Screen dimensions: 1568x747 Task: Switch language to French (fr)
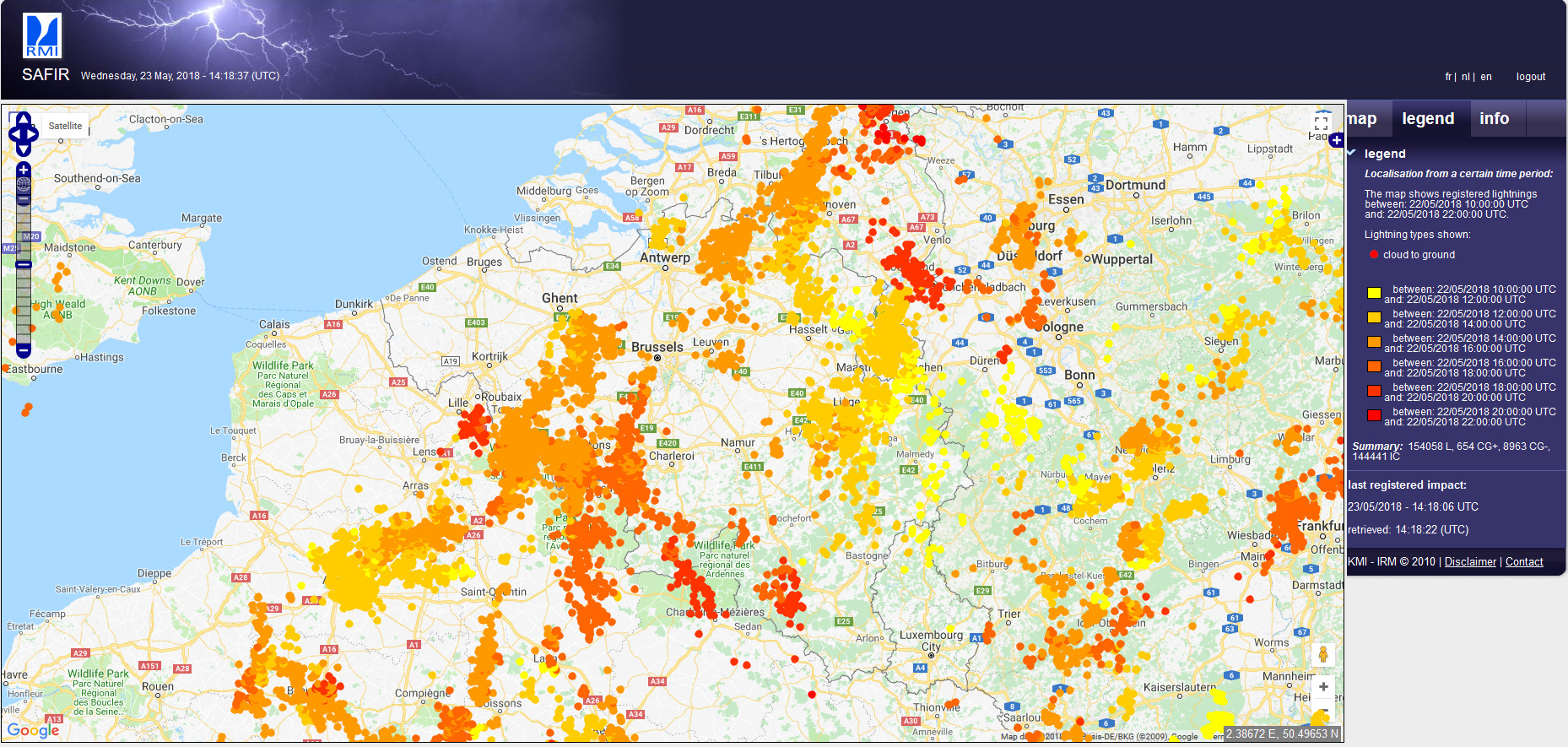point(1448,77)
